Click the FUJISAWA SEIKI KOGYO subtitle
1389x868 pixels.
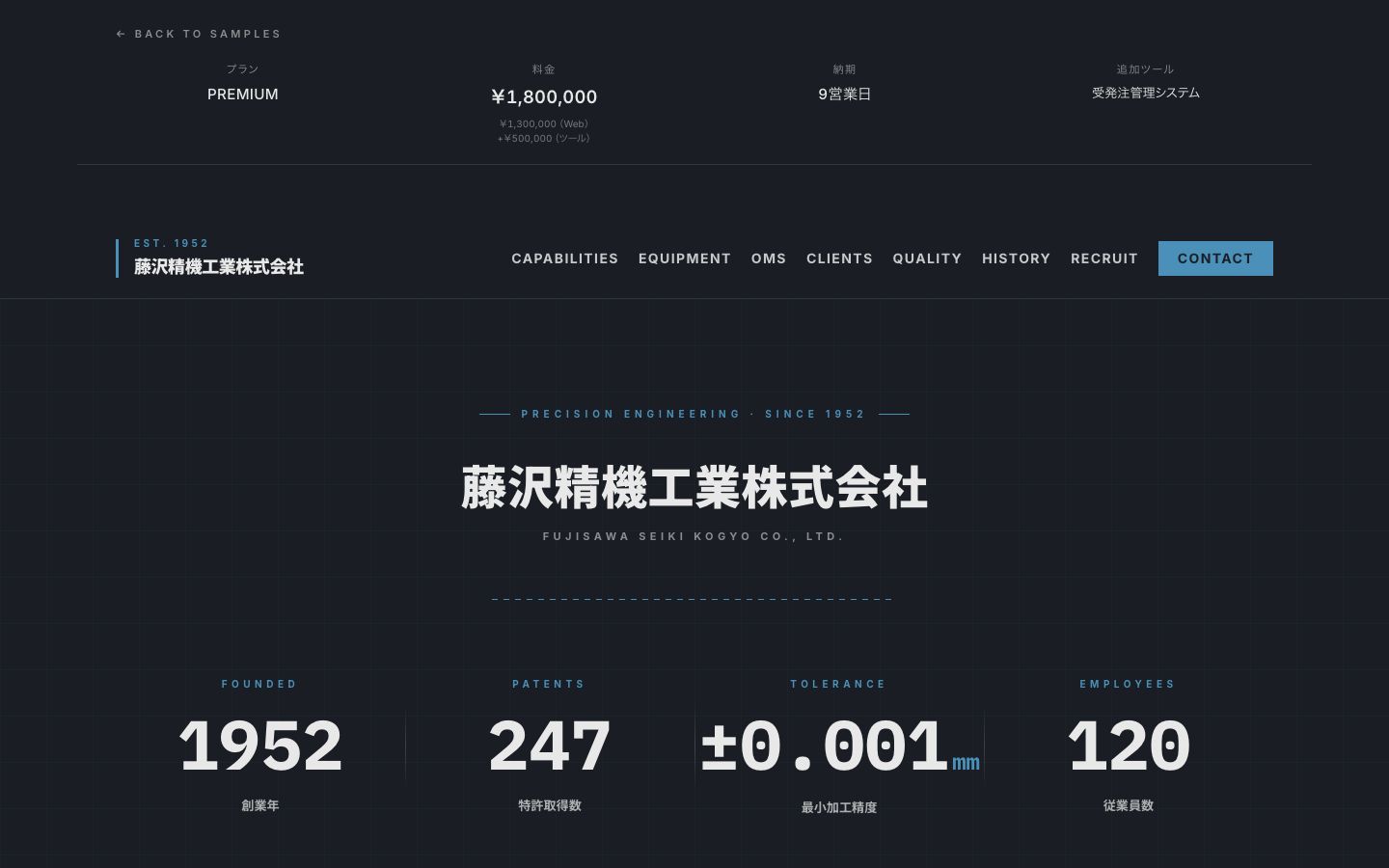pyautogui.click(x=694, y=536)
